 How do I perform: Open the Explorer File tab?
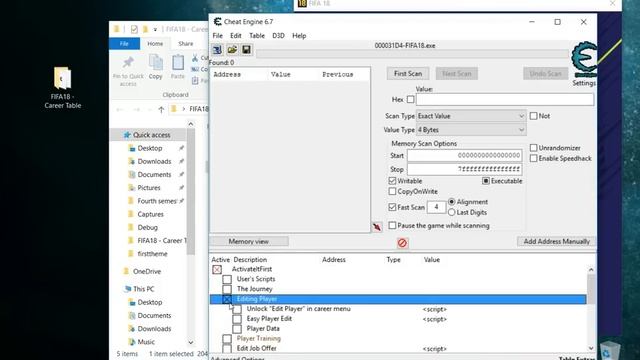click(124, 44)
